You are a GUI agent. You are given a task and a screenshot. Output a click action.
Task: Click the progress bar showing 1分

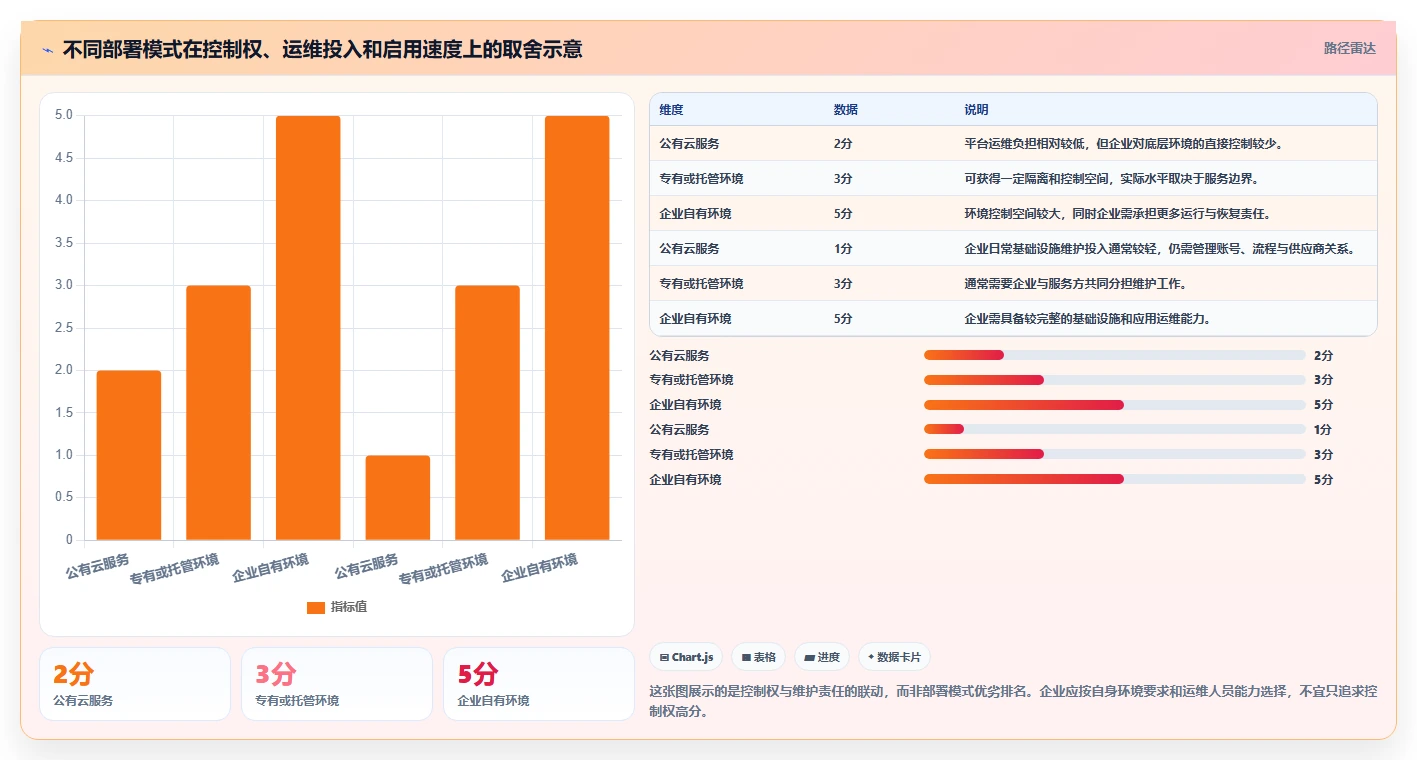tap(1114, 429)
